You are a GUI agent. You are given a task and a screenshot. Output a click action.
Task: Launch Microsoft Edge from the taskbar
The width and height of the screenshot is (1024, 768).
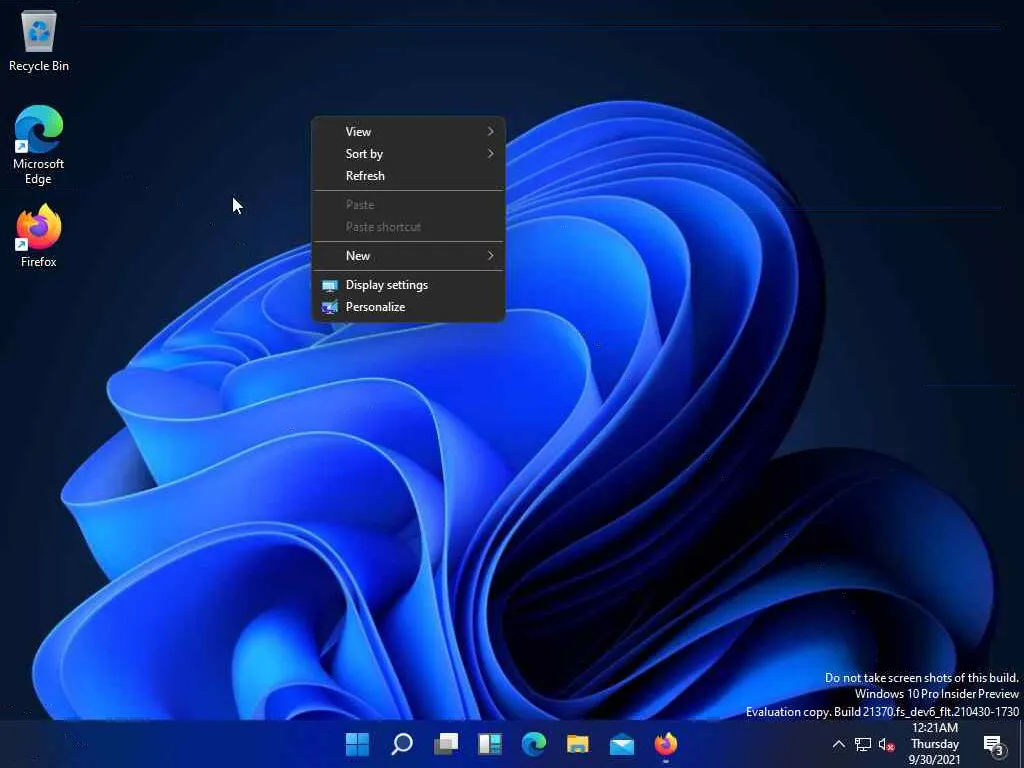(534, 744)
